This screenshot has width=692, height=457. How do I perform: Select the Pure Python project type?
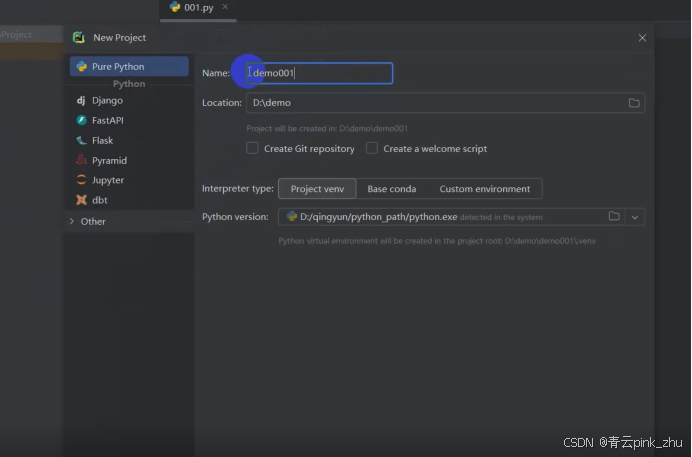pyautogui.click(x=119, y=67)
